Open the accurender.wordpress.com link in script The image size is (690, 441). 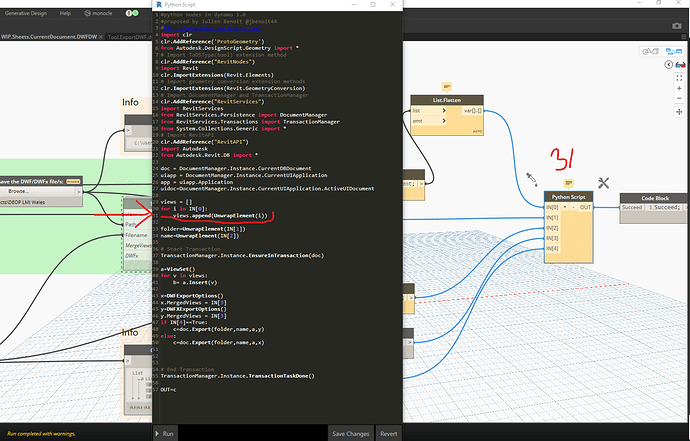click(212, 28)
